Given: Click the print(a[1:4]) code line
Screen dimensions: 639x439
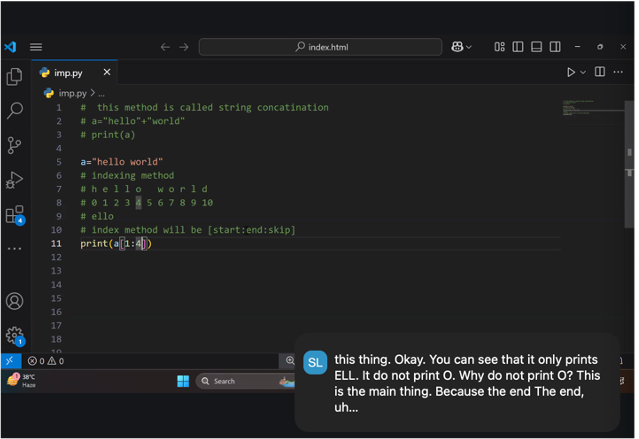Looking at the screenshot, I should click(x=116, y=244).
